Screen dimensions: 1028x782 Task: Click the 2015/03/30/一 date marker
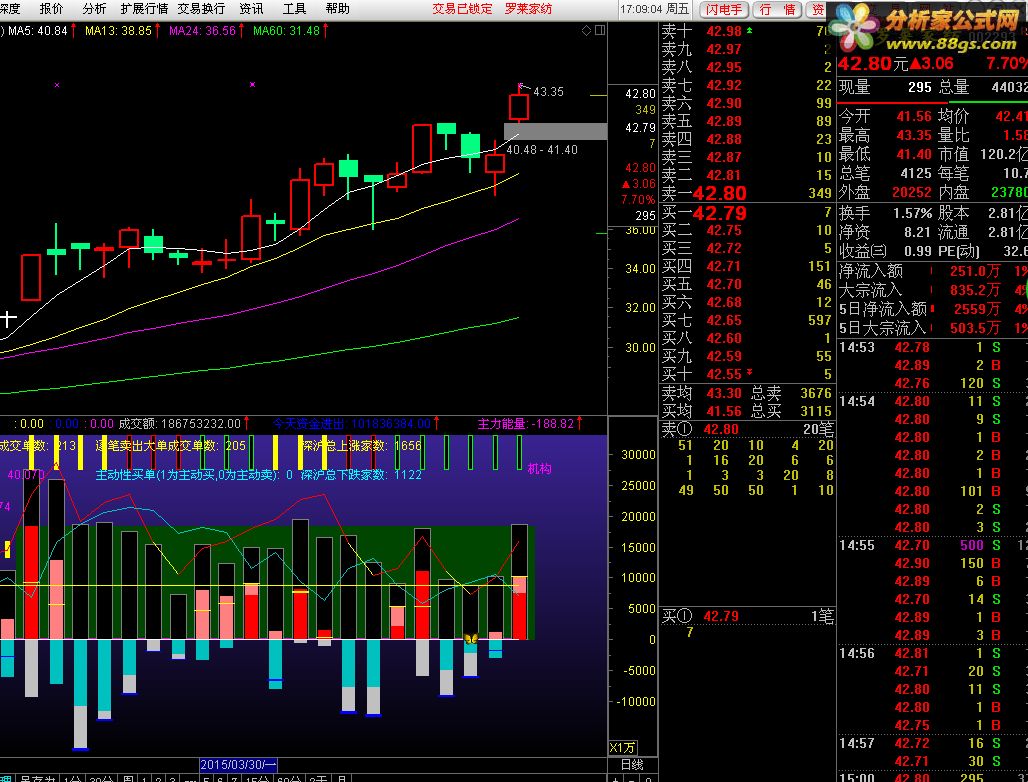pos(238,764)
